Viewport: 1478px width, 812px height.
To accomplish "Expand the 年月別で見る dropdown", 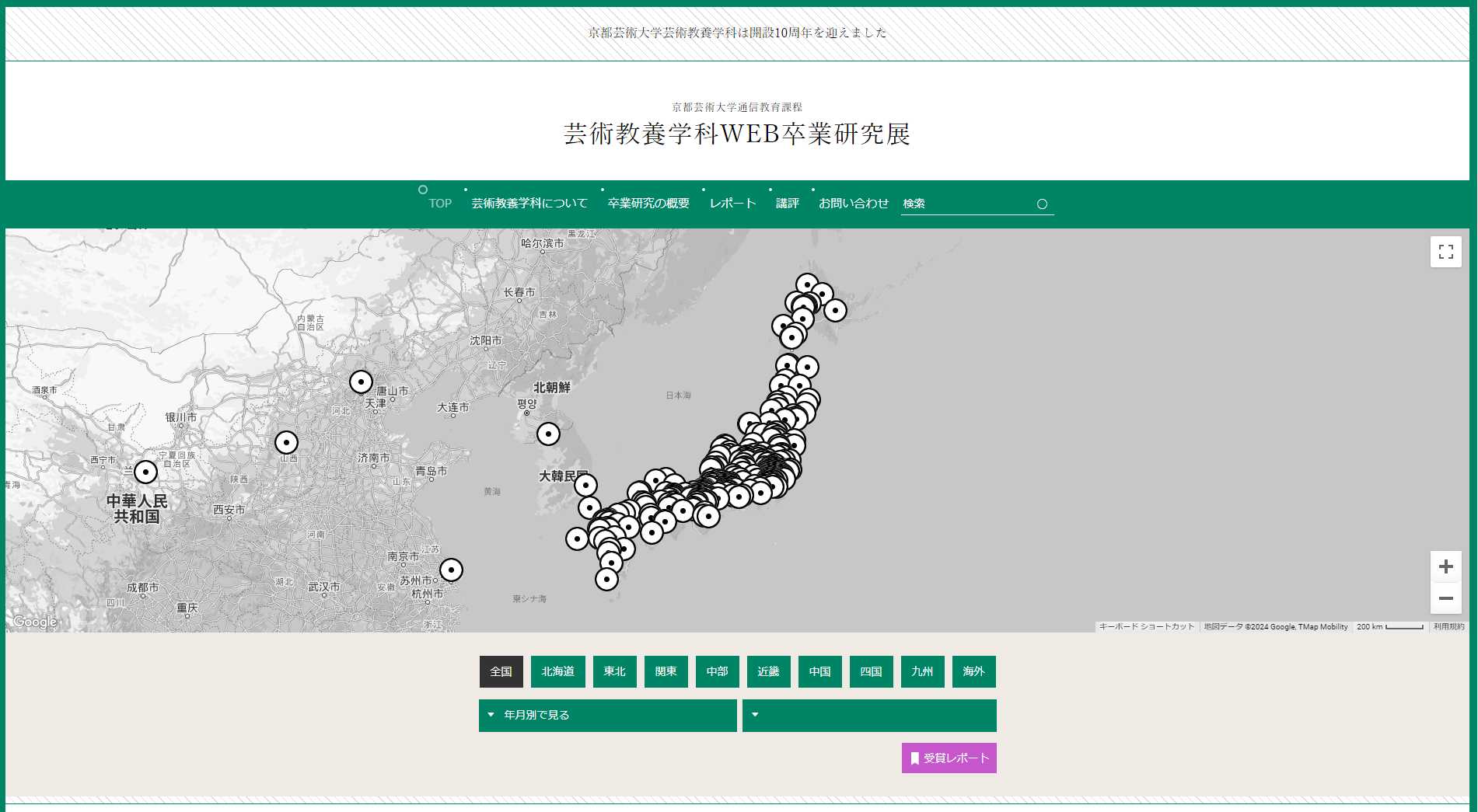I will coord(607,715).
